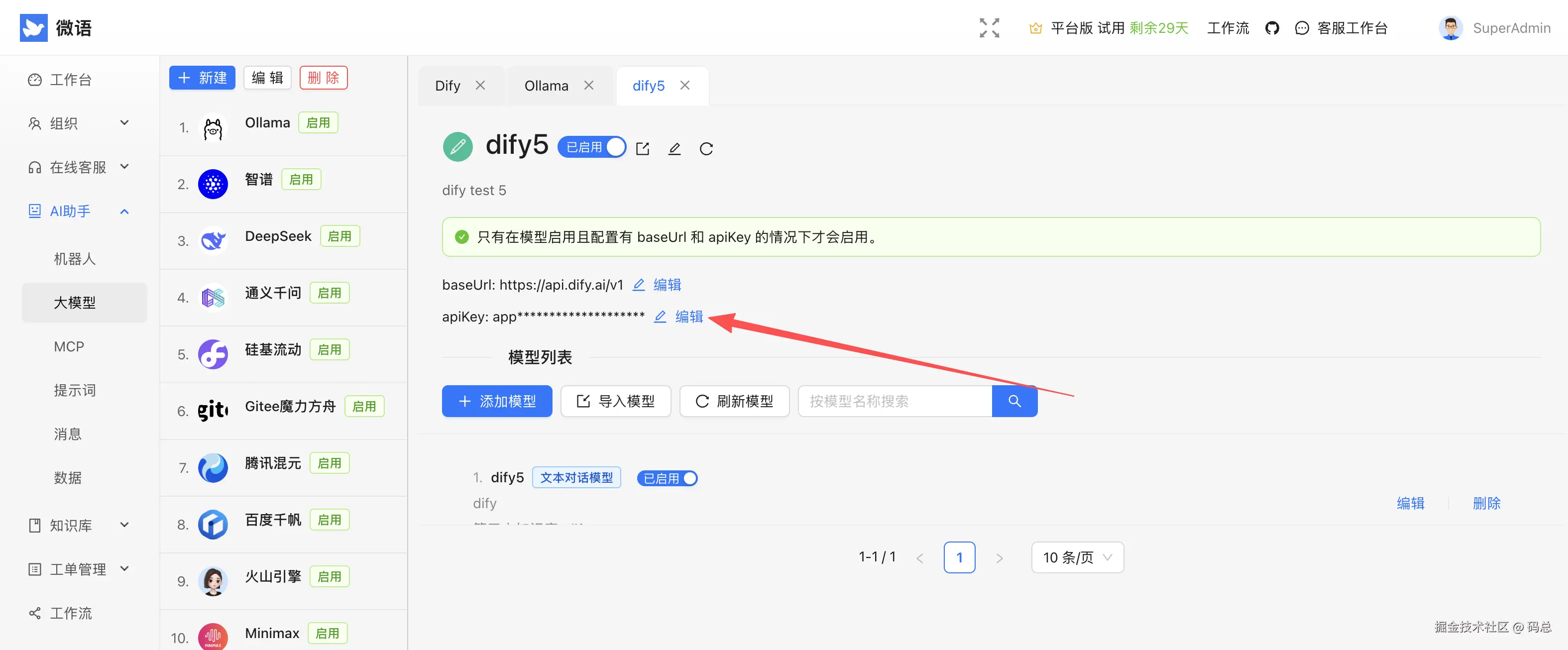This screenshot has height=650, width=1568.
Task: Switch to the Ollama tab
Action: point(546,85)
